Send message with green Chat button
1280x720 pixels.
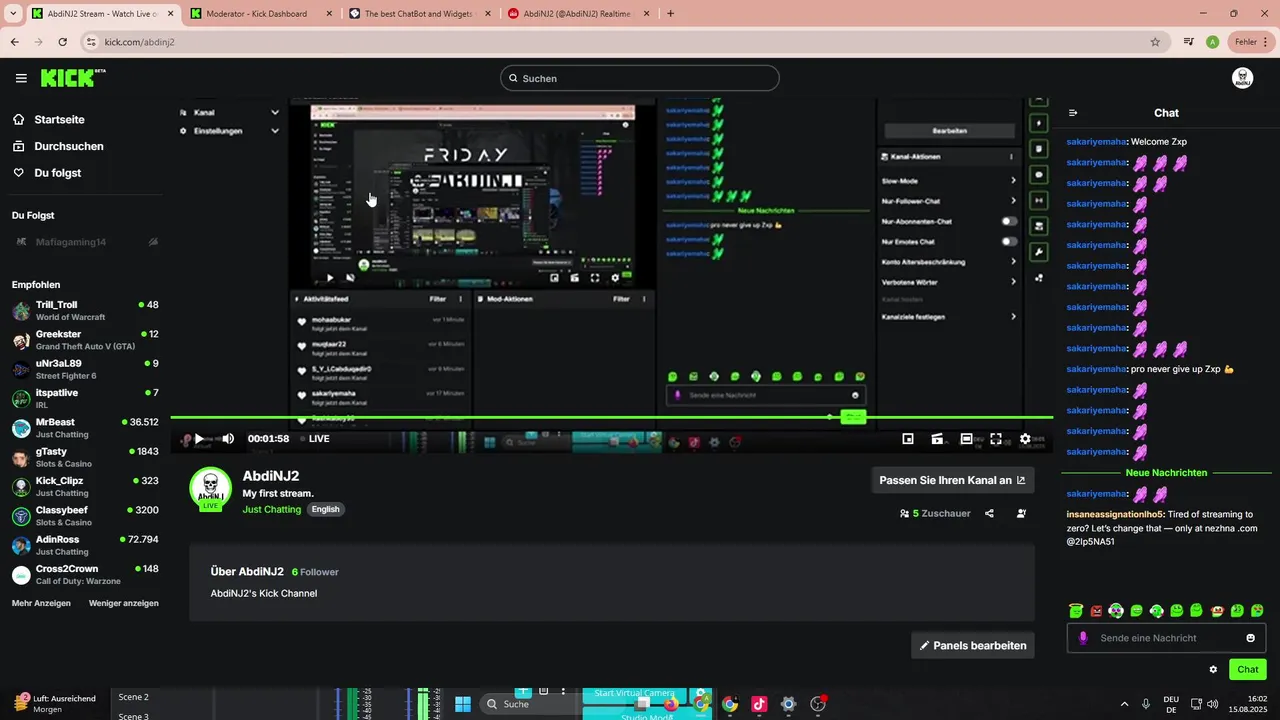pyautogui.click(x=1248, y=669)
